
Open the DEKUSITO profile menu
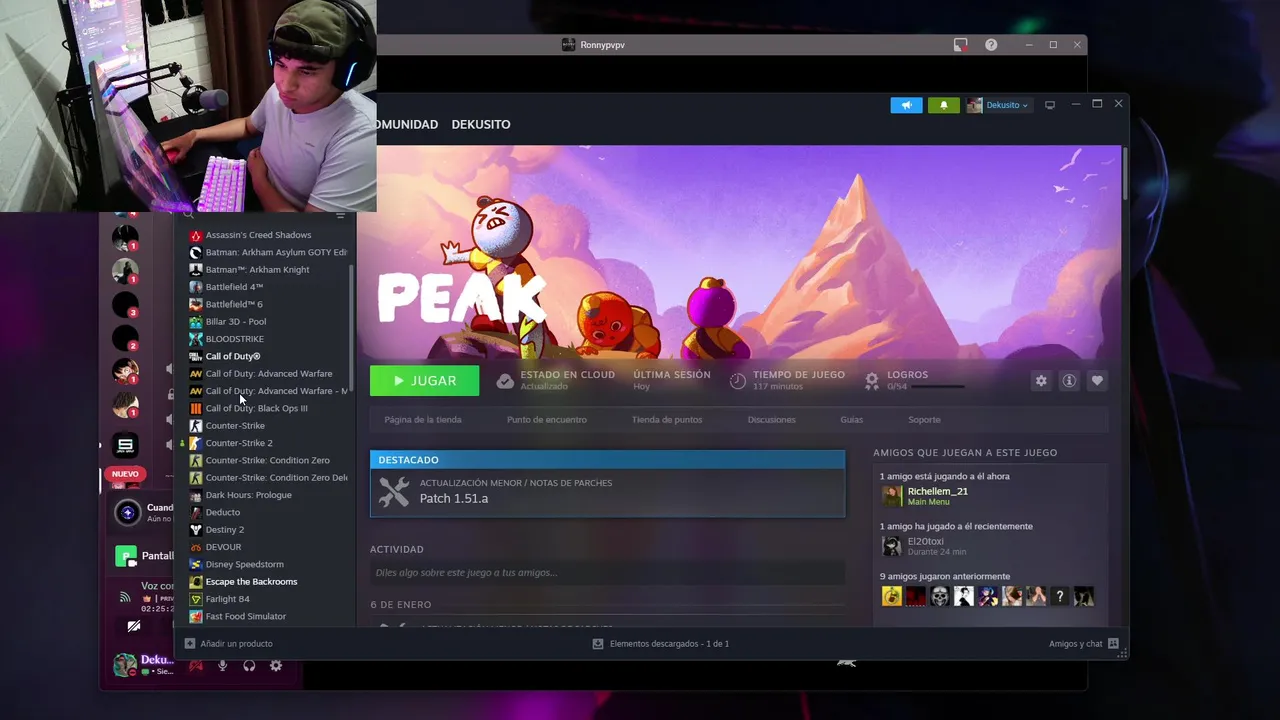481,124
